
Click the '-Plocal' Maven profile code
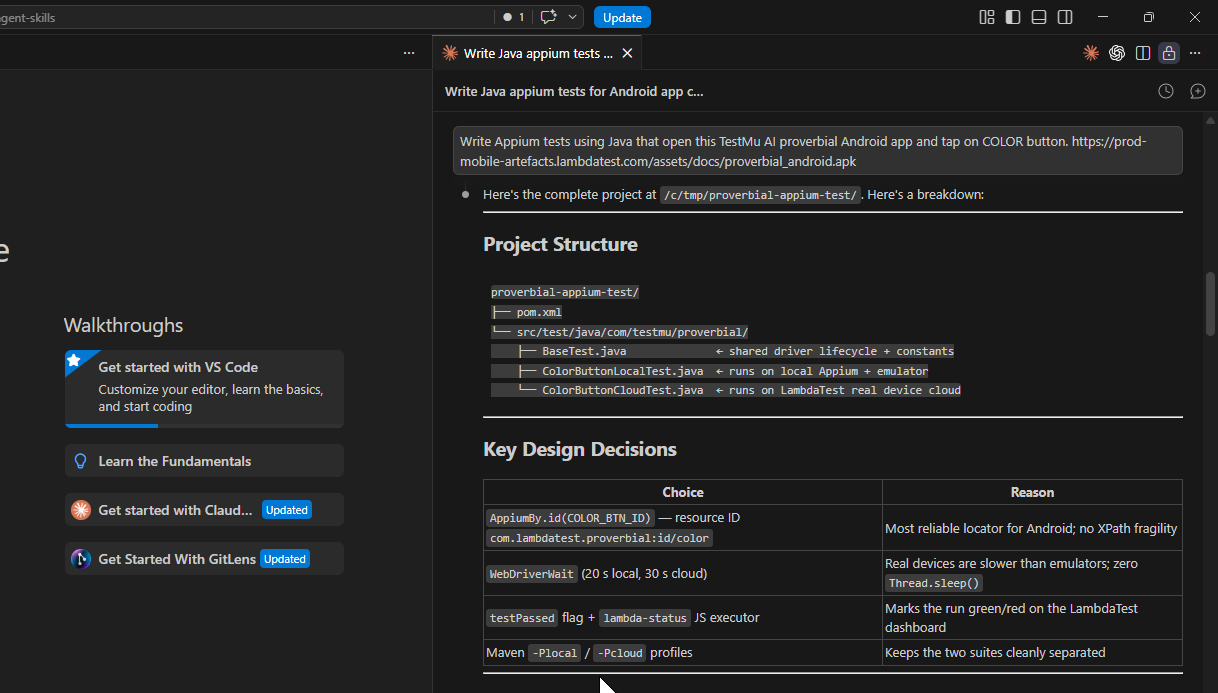pyautogui.click(x=555, y=653)
